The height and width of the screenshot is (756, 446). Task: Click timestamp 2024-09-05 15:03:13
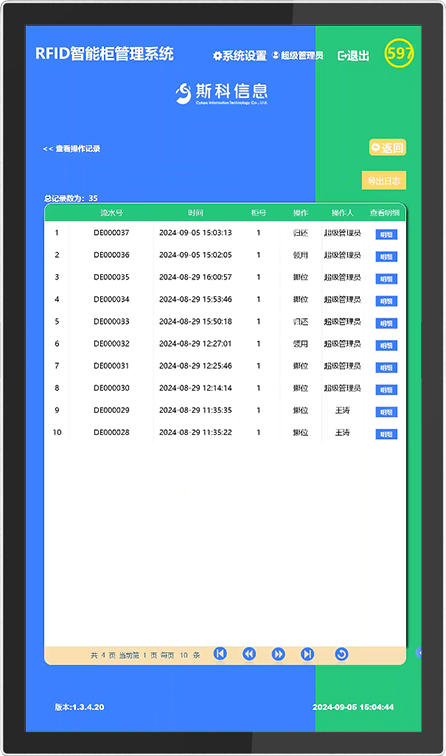[x=195, y=232]
